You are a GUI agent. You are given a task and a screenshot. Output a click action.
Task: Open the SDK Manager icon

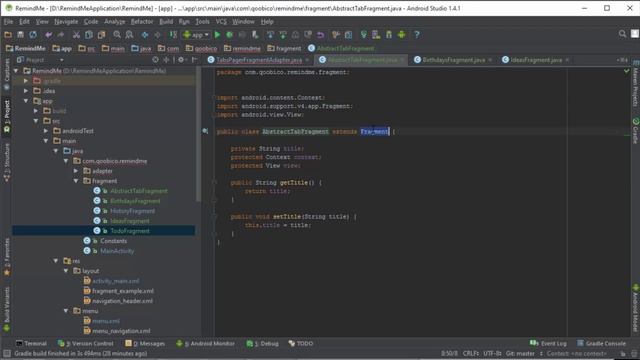pyautogui.click(x=389, y=35)
